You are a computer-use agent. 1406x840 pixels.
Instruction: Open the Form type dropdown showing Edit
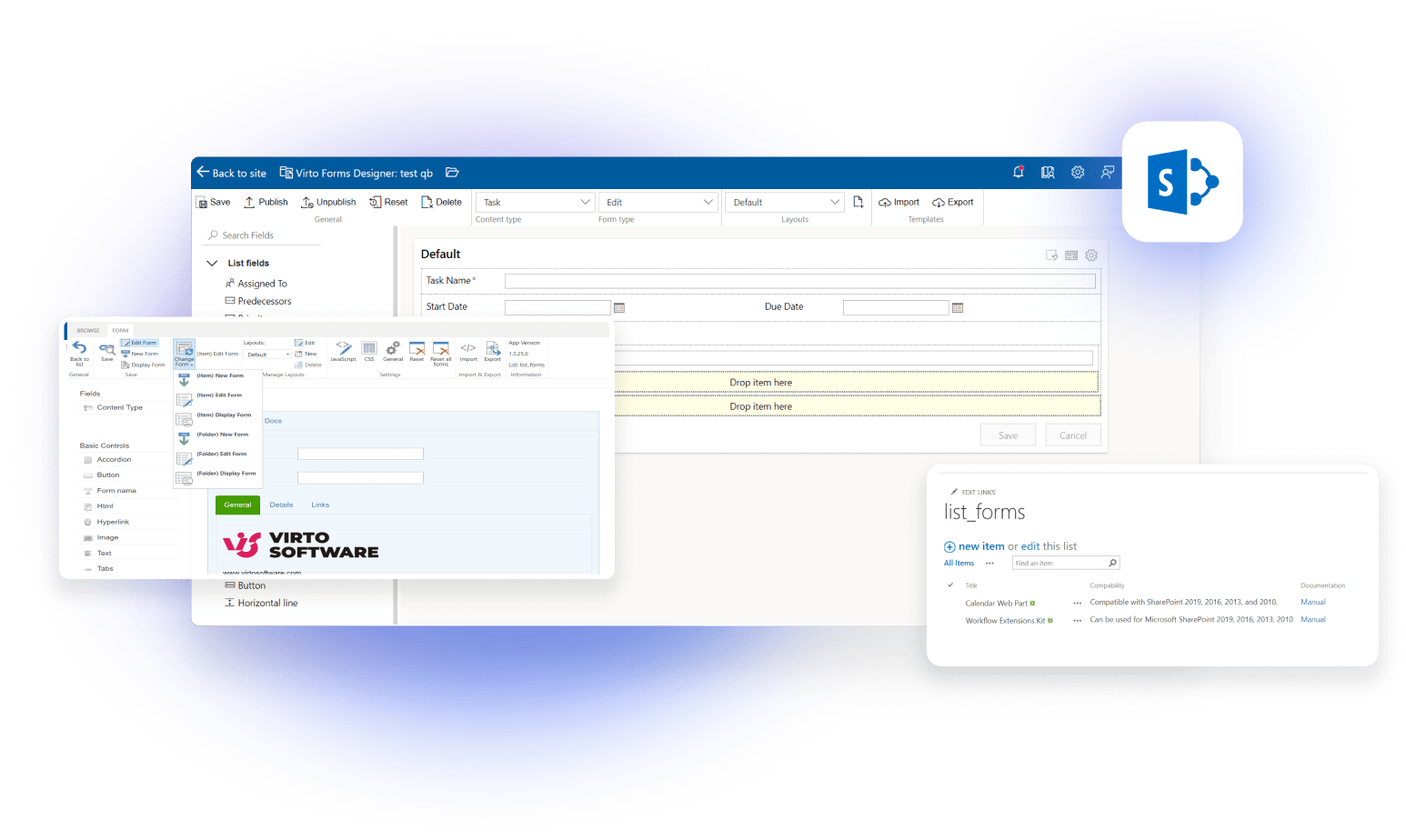coord(658,202)
